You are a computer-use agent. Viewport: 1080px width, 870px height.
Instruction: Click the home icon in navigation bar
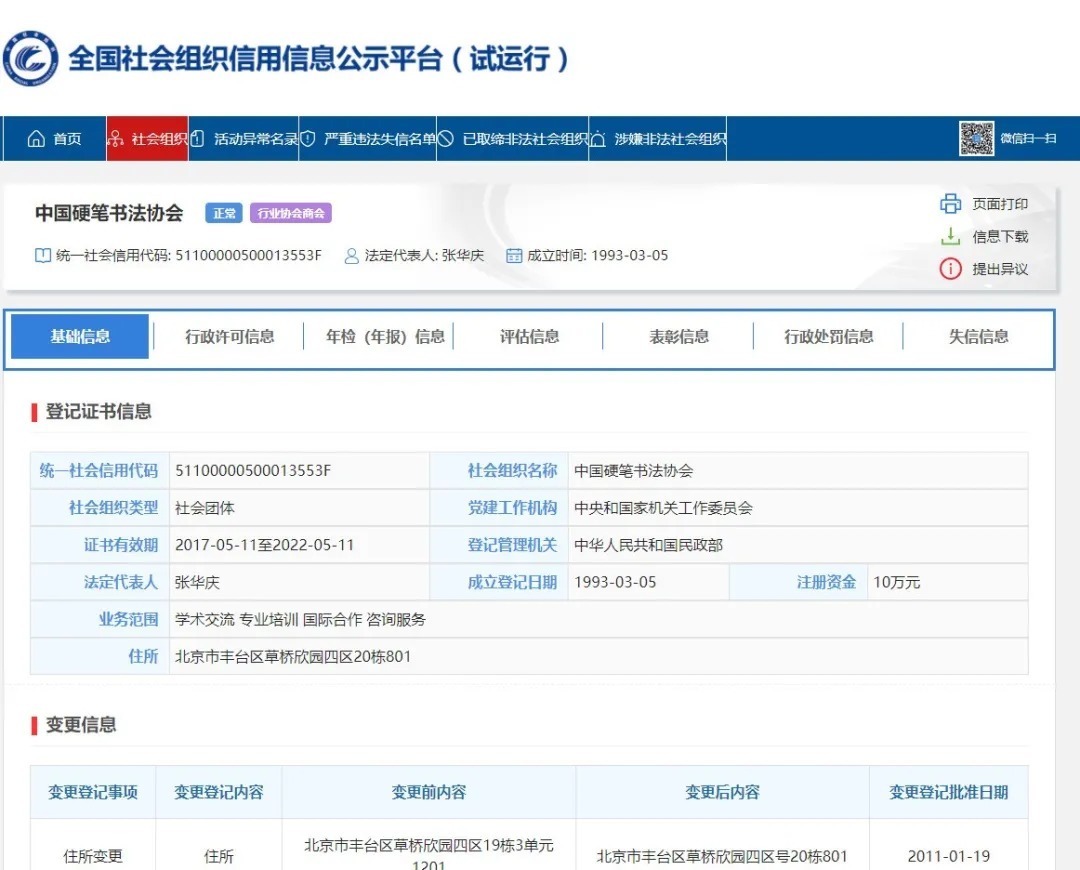click(x=37, y=139)
